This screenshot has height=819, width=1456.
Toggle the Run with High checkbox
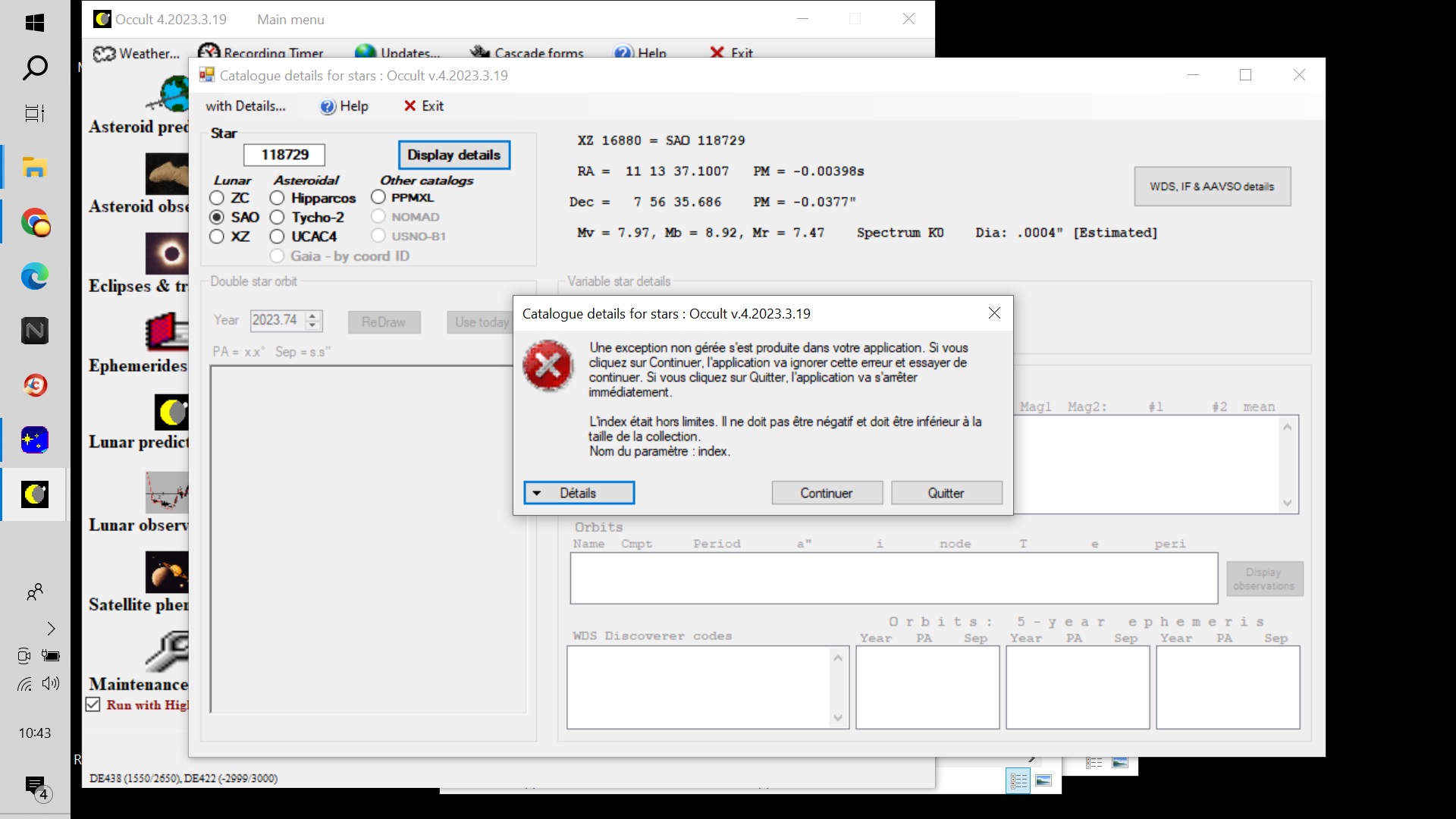pos(93,704)
